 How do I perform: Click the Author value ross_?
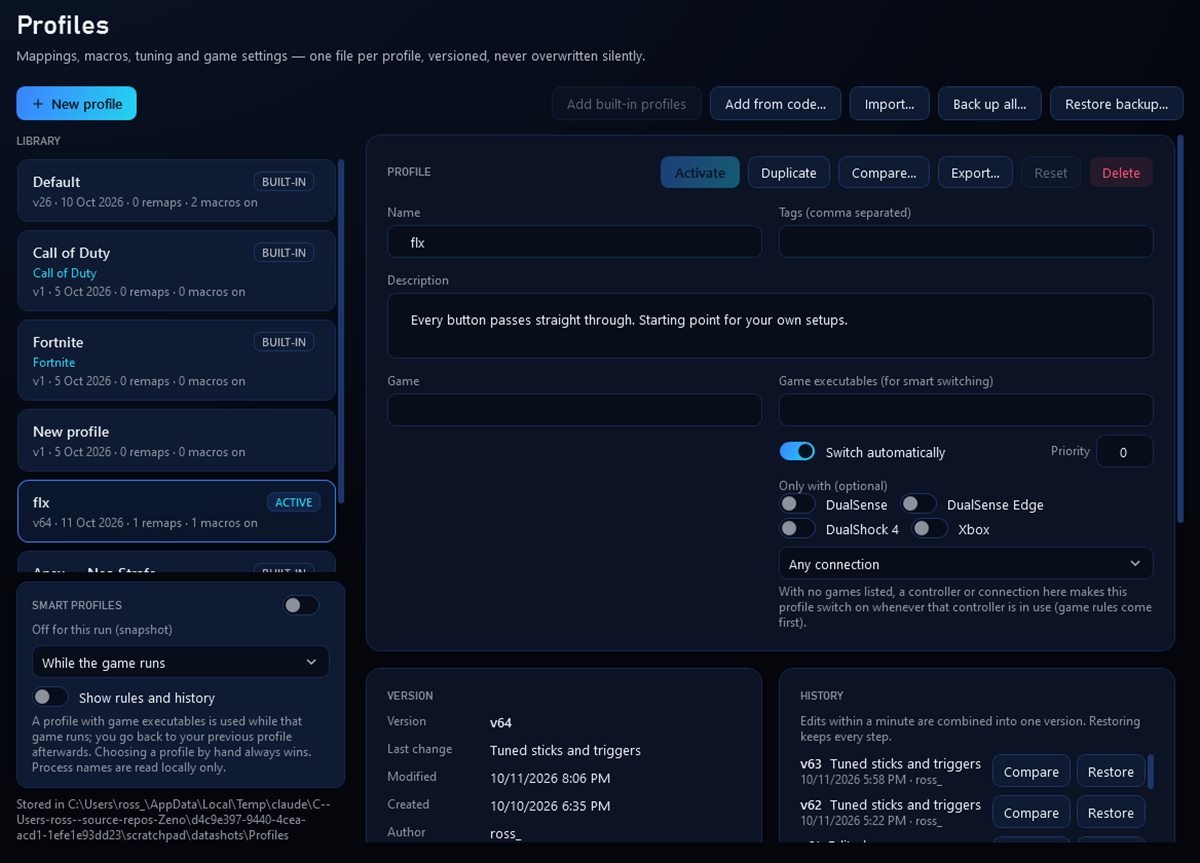tap(506, 833)
